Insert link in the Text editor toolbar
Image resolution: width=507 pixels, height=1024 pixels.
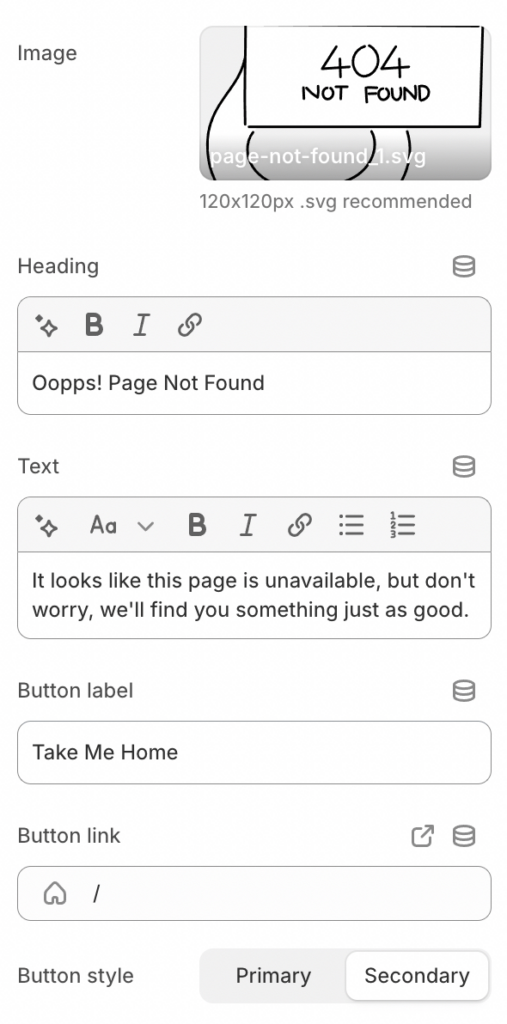pos(299,525)
